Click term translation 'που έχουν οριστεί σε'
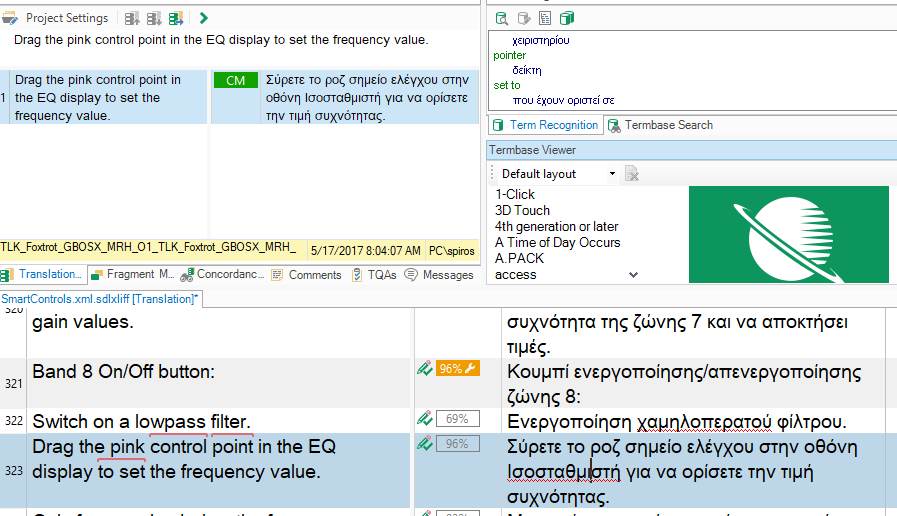The image size is (897, 516). [x=563, y=100]
